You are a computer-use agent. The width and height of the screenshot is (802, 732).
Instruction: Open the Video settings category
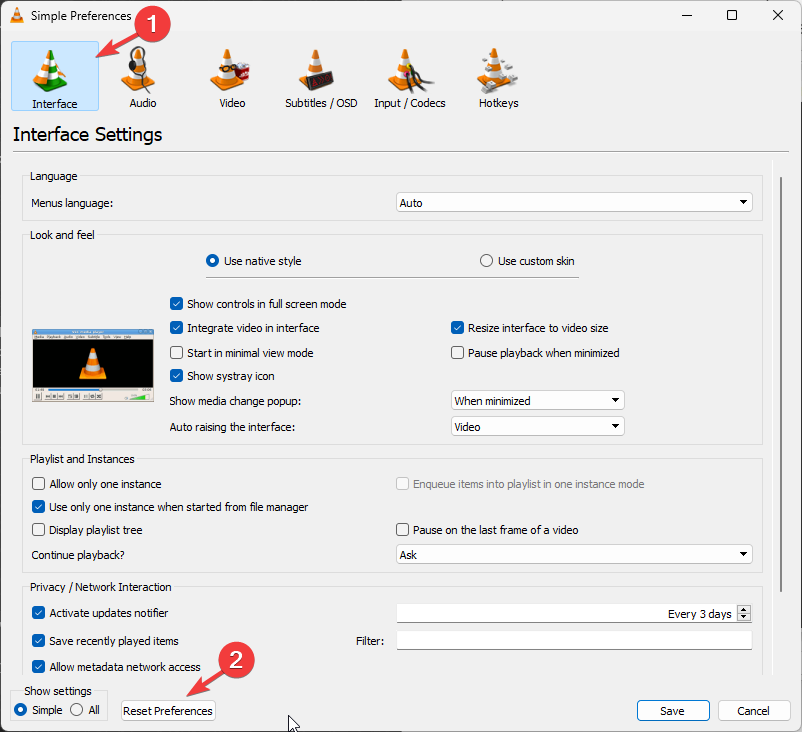pos(232,77)
